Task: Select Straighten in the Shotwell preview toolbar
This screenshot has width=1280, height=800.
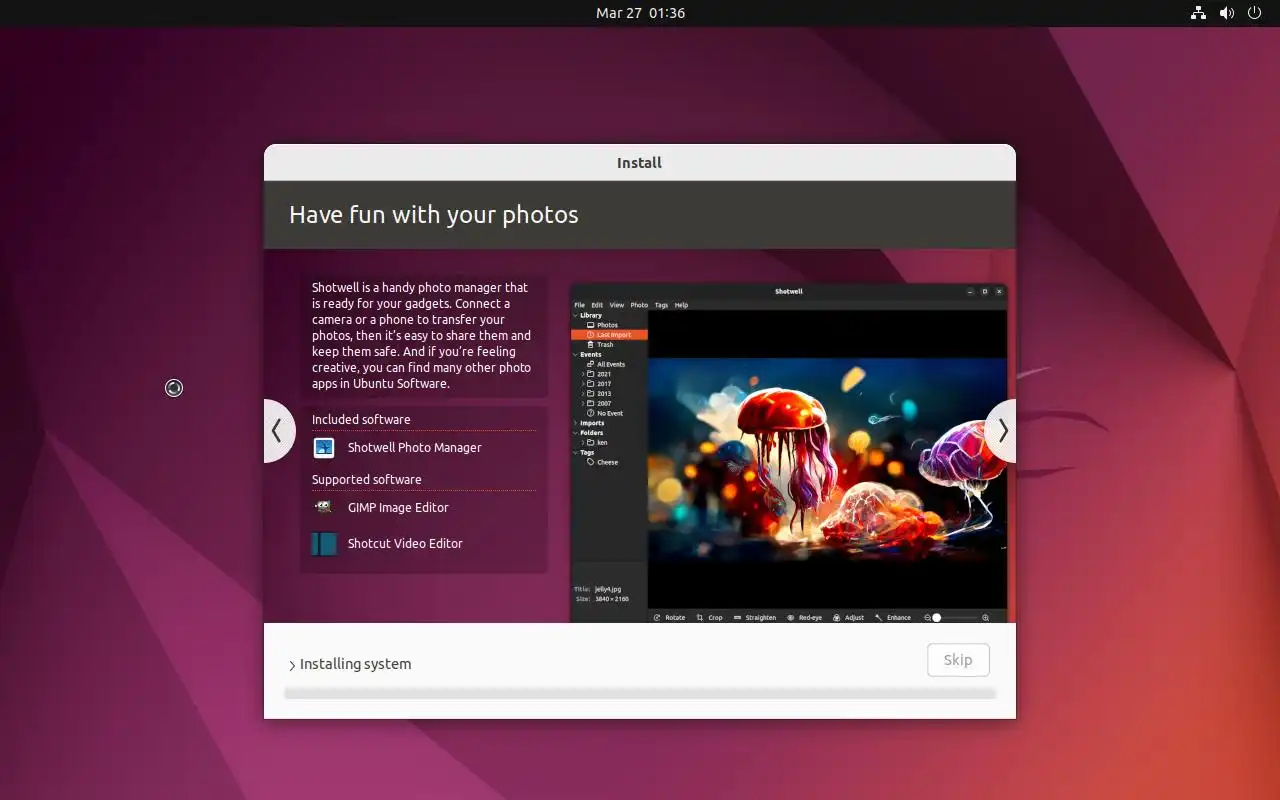Action: (x=754, y=618)
